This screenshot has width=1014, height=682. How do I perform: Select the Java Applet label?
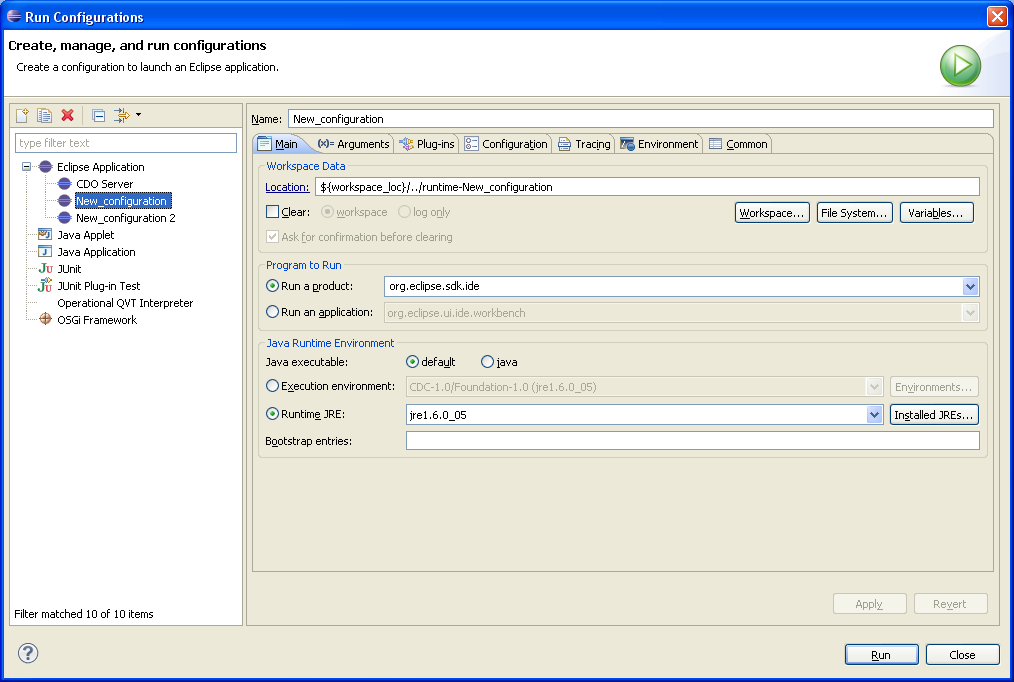pyautogui.click(x=85, y=235)
